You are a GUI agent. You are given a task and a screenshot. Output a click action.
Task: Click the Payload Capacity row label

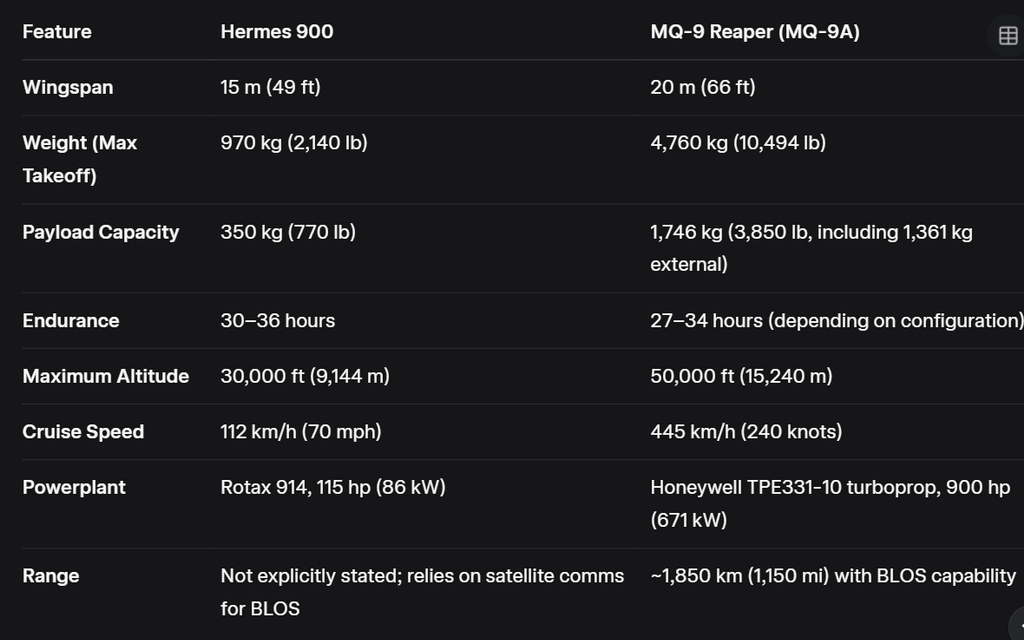click(x=101, y=232)
